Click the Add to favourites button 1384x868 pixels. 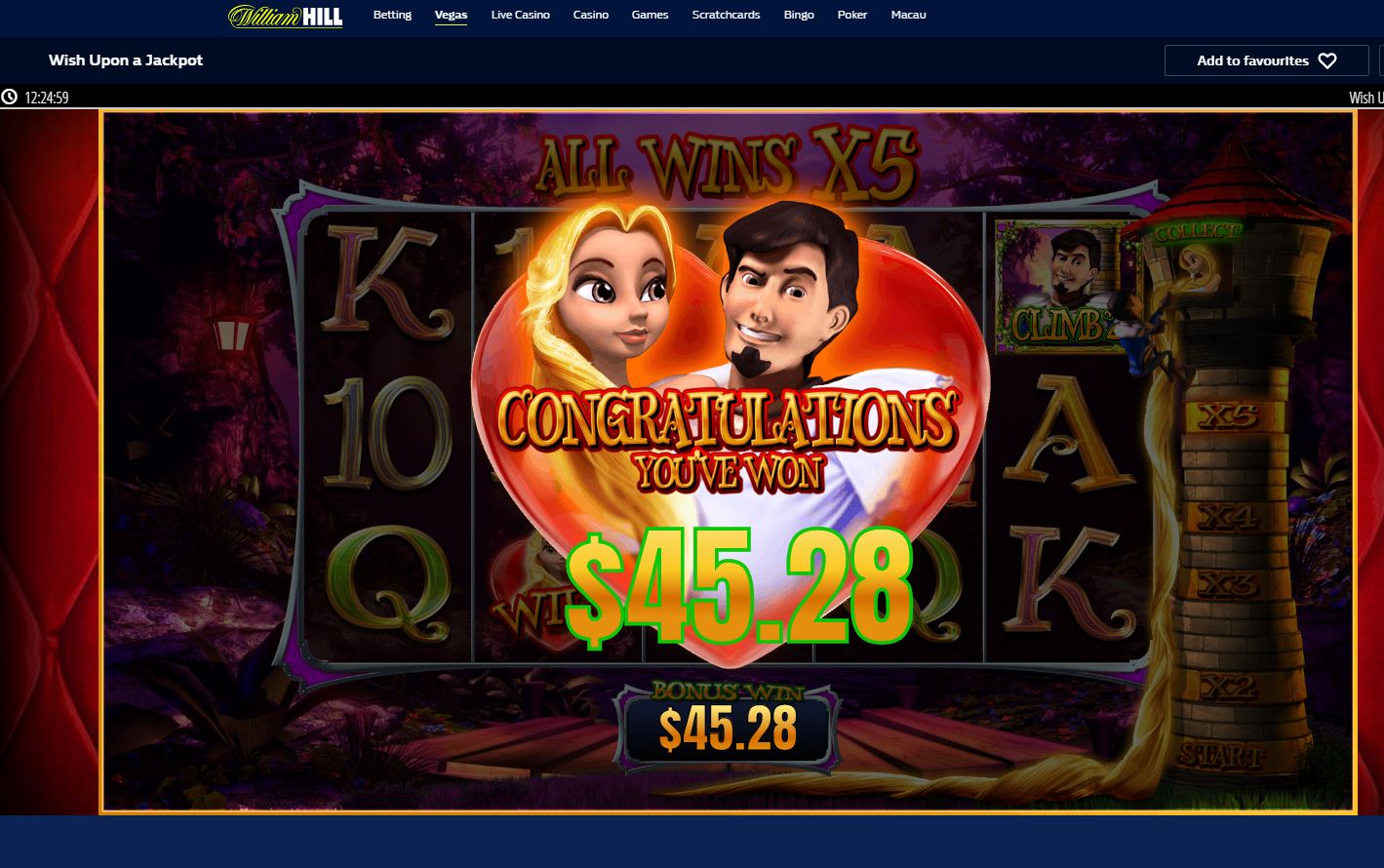(x=1267, y=60)
